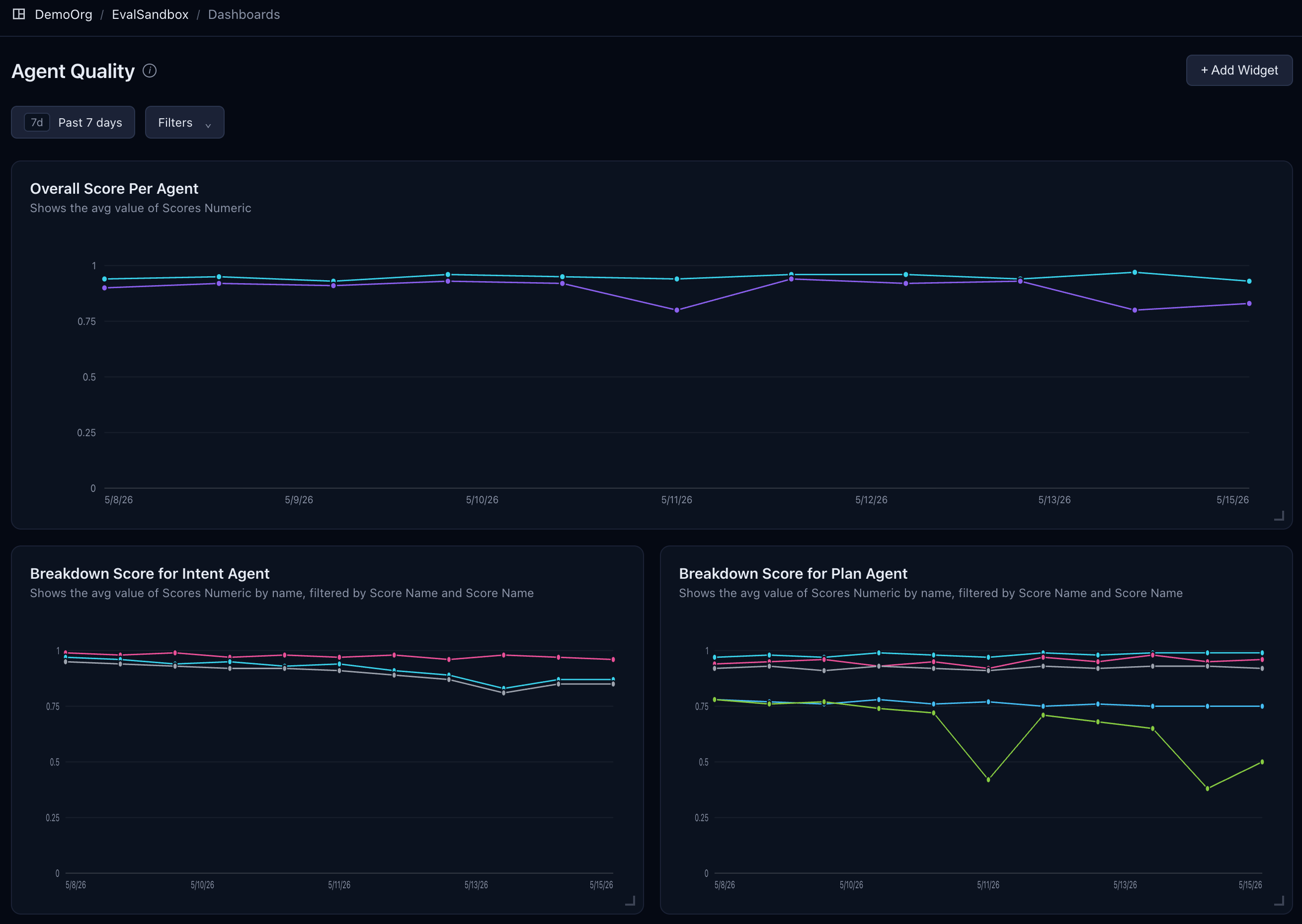
Task: Click the subtitle 'Shows the avg value of Scores Numeric'
Action: pos(141,208)
